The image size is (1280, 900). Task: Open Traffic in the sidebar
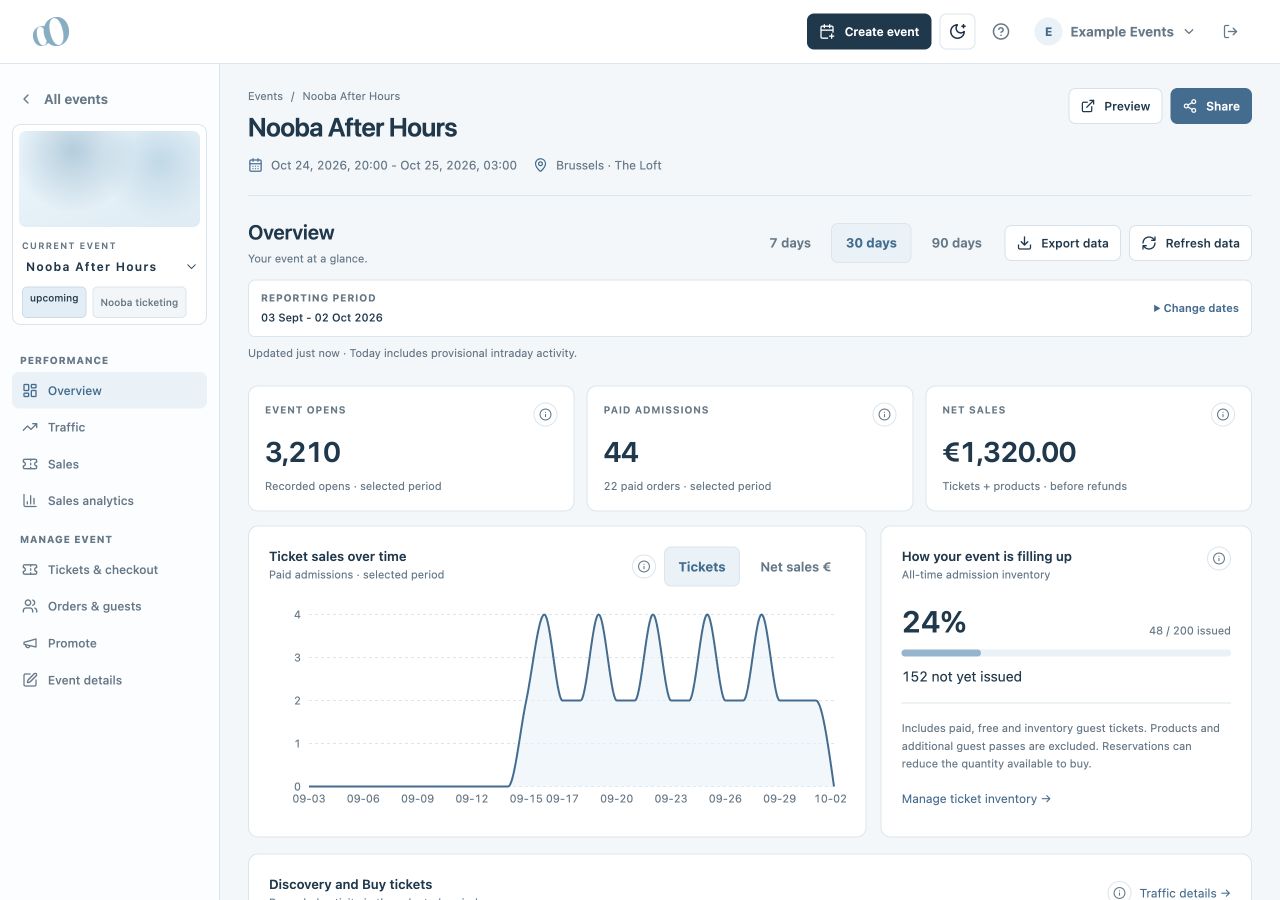point(110,427)
